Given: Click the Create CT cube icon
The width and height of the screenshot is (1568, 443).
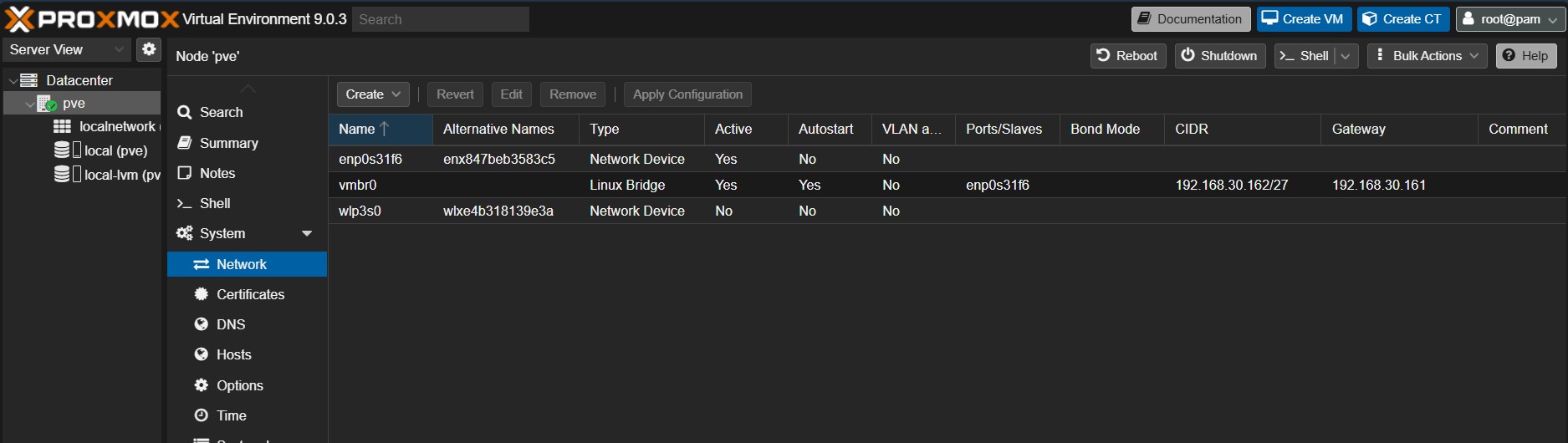Looking at the screenshot, I should (1370, 18).
